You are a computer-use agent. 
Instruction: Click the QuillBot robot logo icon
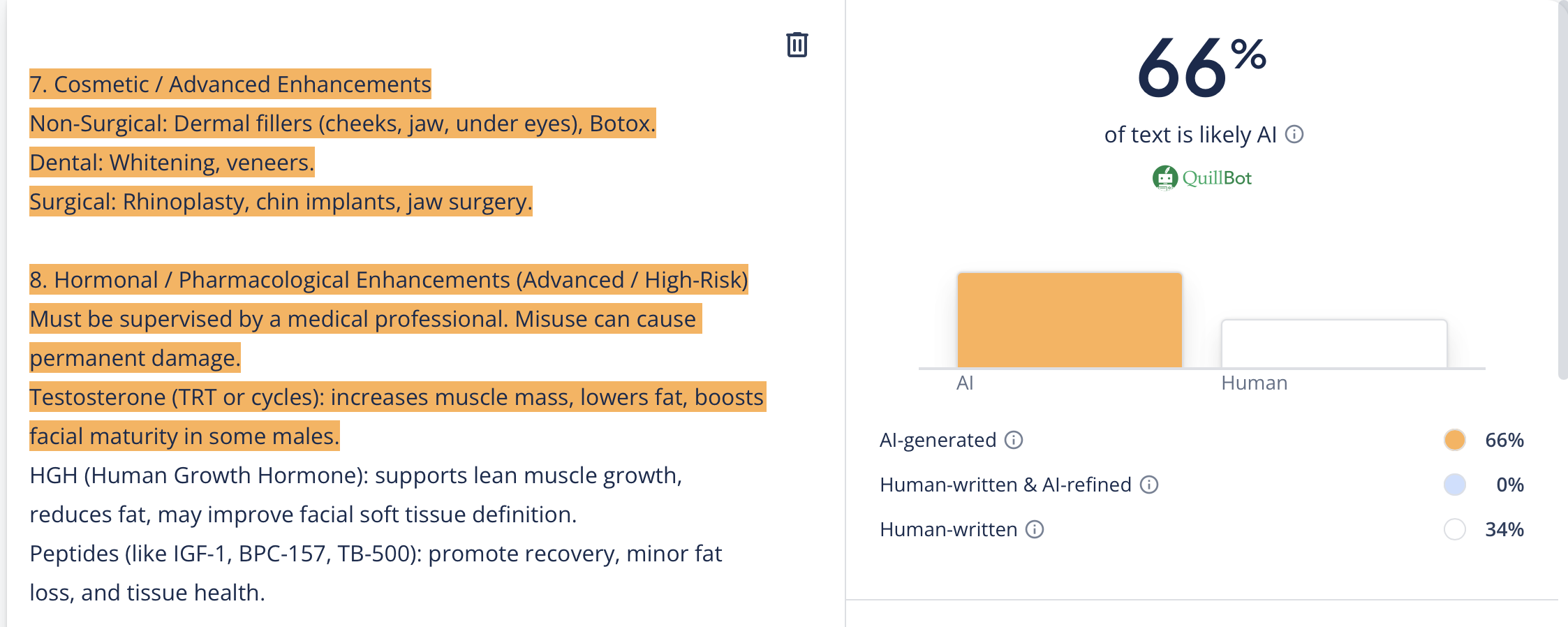tap(1164, 178)
